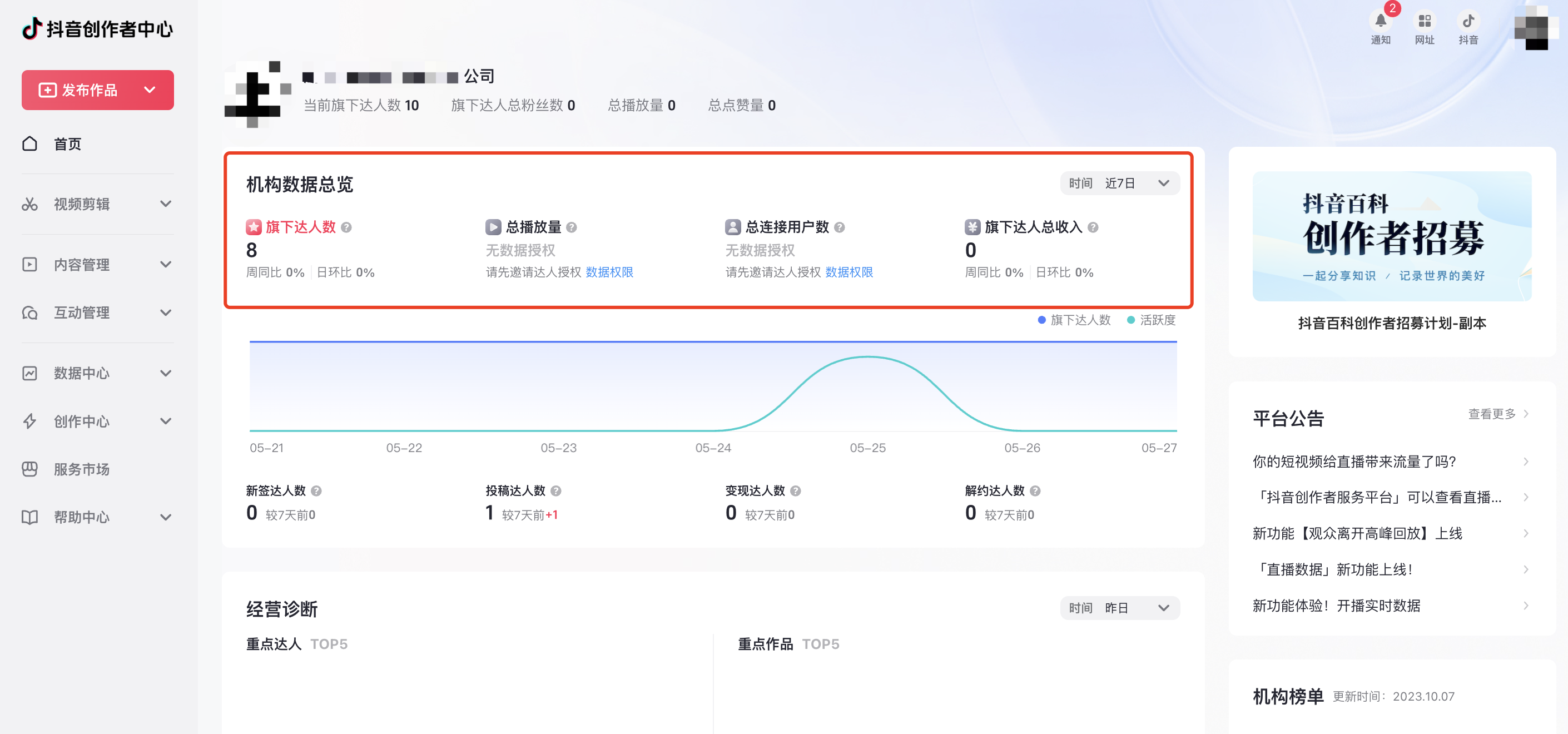Open the 网址 grid icon
1568x734 pixels.
pos(1425,21)
